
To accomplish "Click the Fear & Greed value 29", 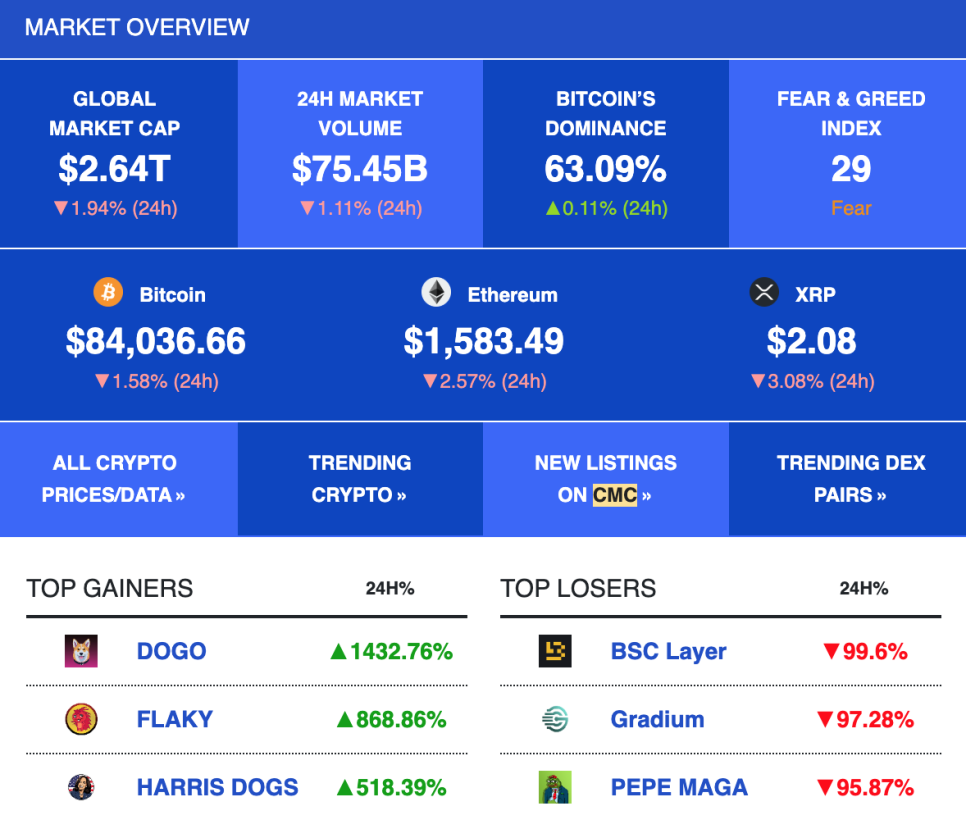I will pos(851,169).
